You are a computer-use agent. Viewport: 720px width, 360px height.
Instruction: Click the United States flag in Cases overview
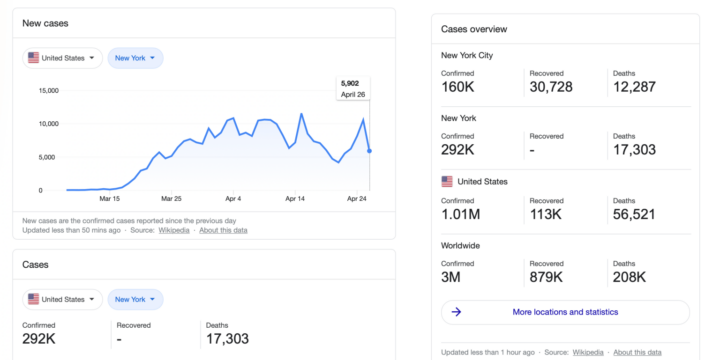pos(447,182)
